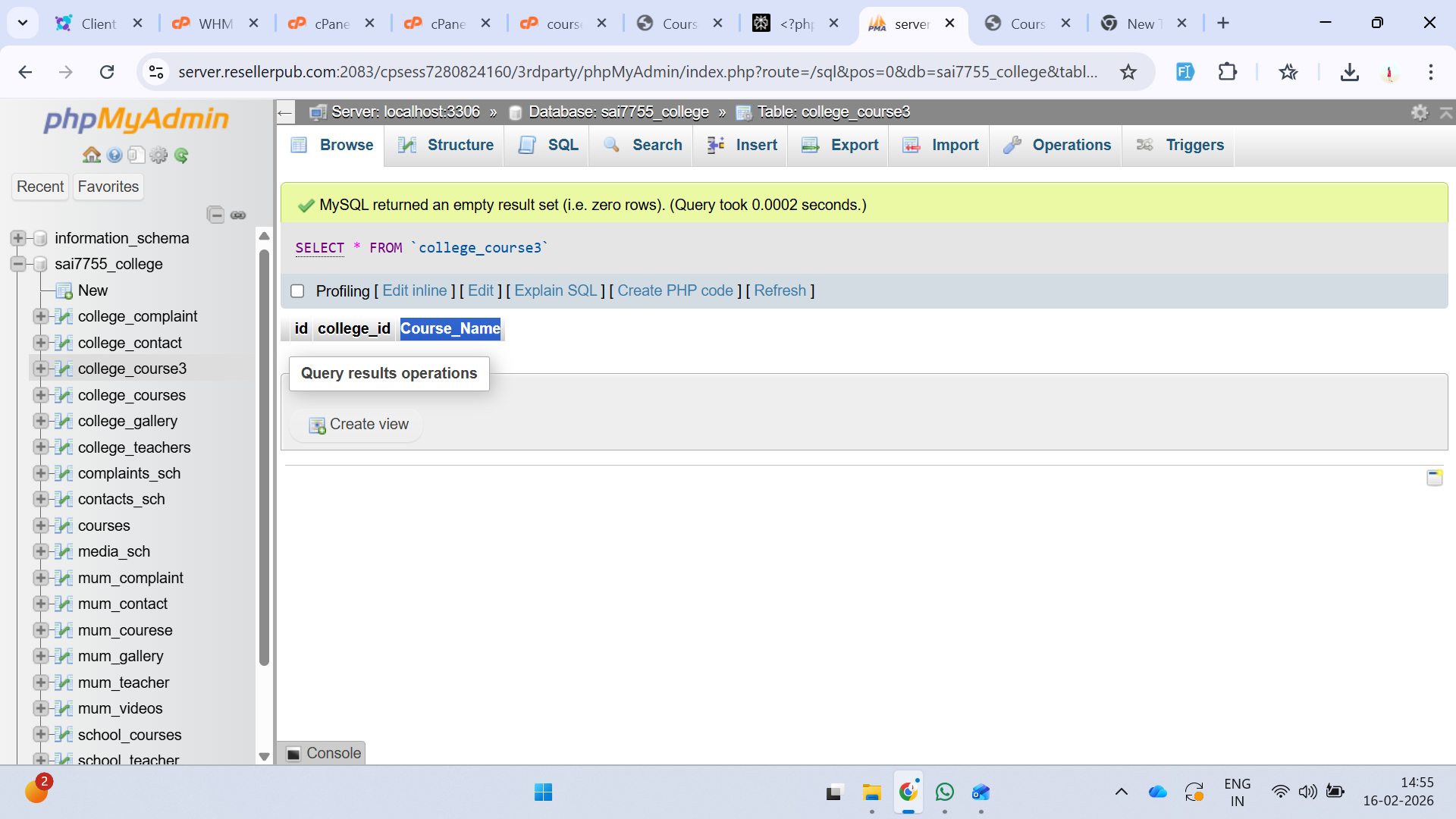Collapse all navigation tree items icon
The width and height of the screenshot is (1456, 819).
point(215,215)
